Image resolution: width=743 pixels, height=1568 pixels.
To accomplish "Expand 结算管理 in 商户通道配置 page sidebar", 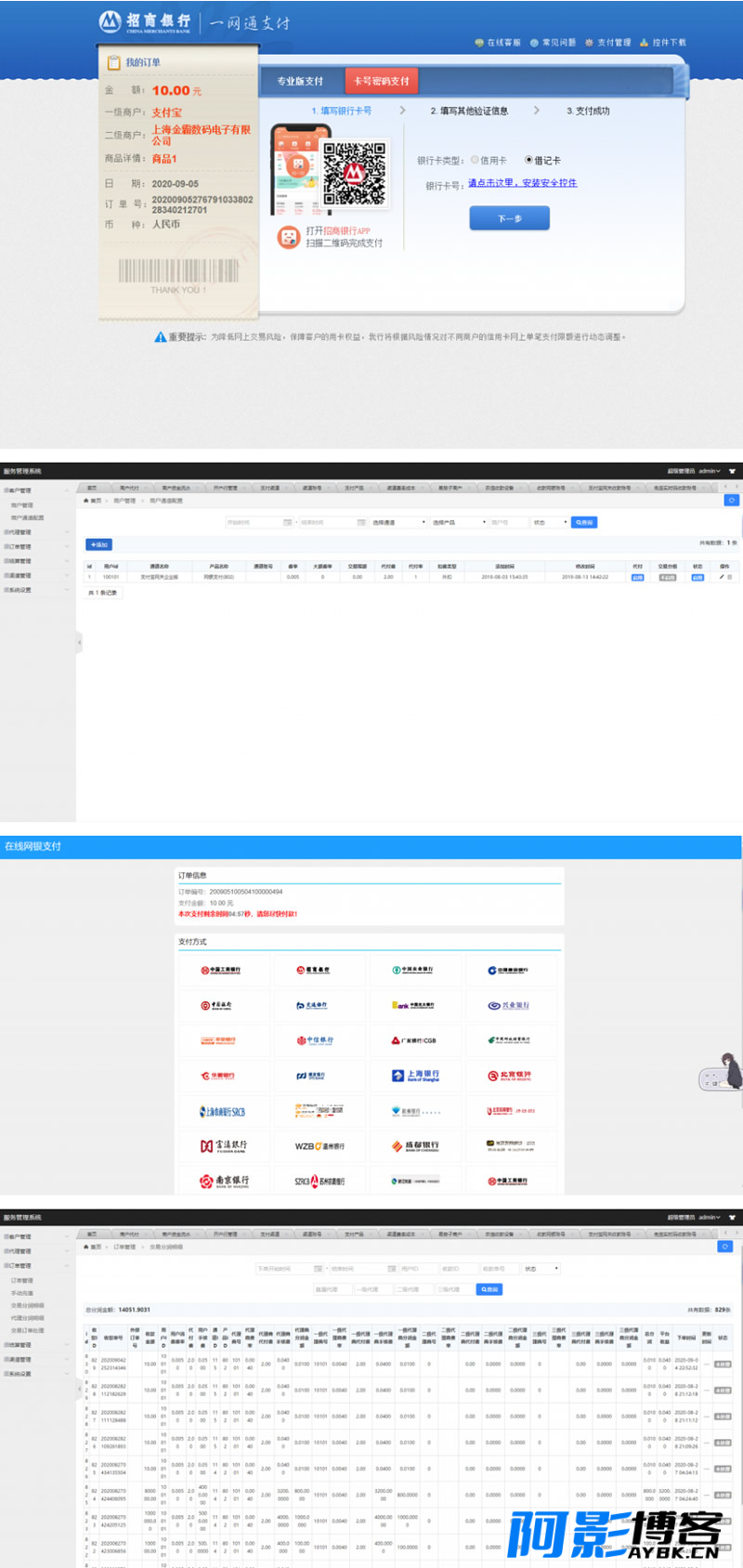I will pos(35,561).
